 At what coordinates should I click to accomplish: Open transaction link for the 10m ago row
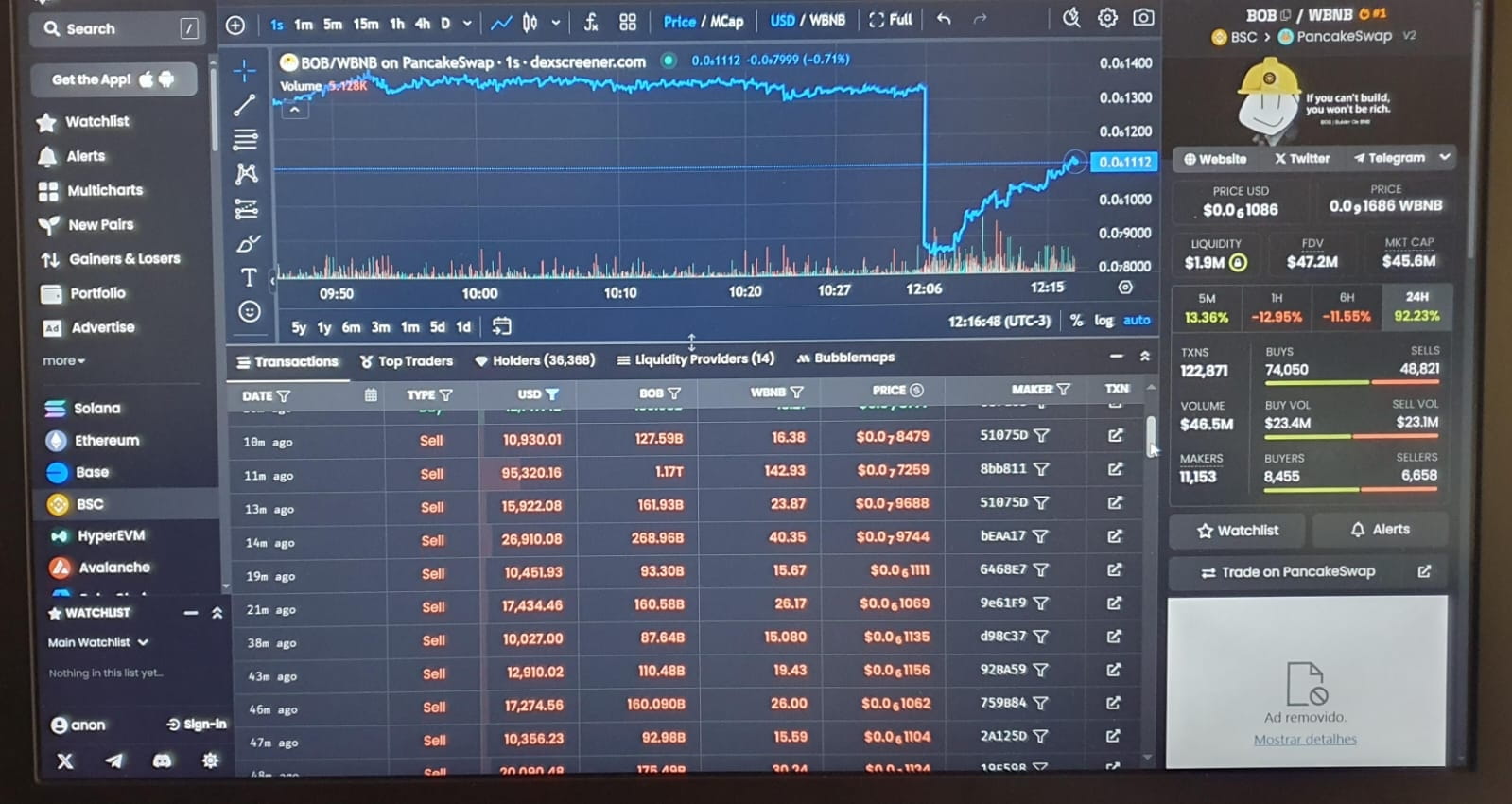(x=1116, y=435)
